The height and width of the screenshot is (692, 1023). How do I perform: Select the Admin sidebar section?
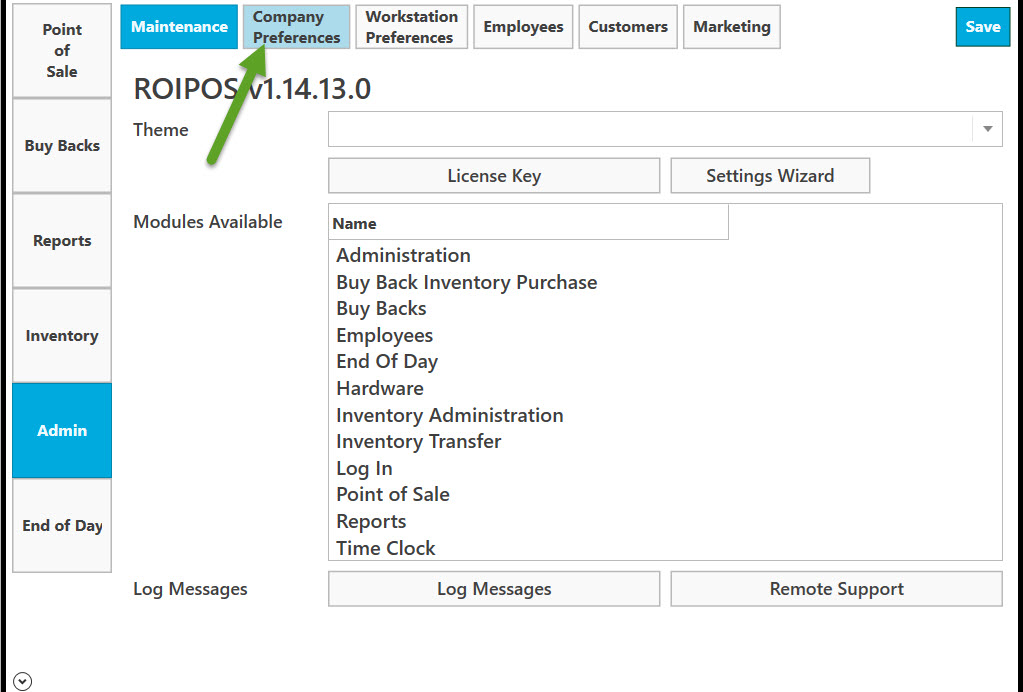pos(62,430)
